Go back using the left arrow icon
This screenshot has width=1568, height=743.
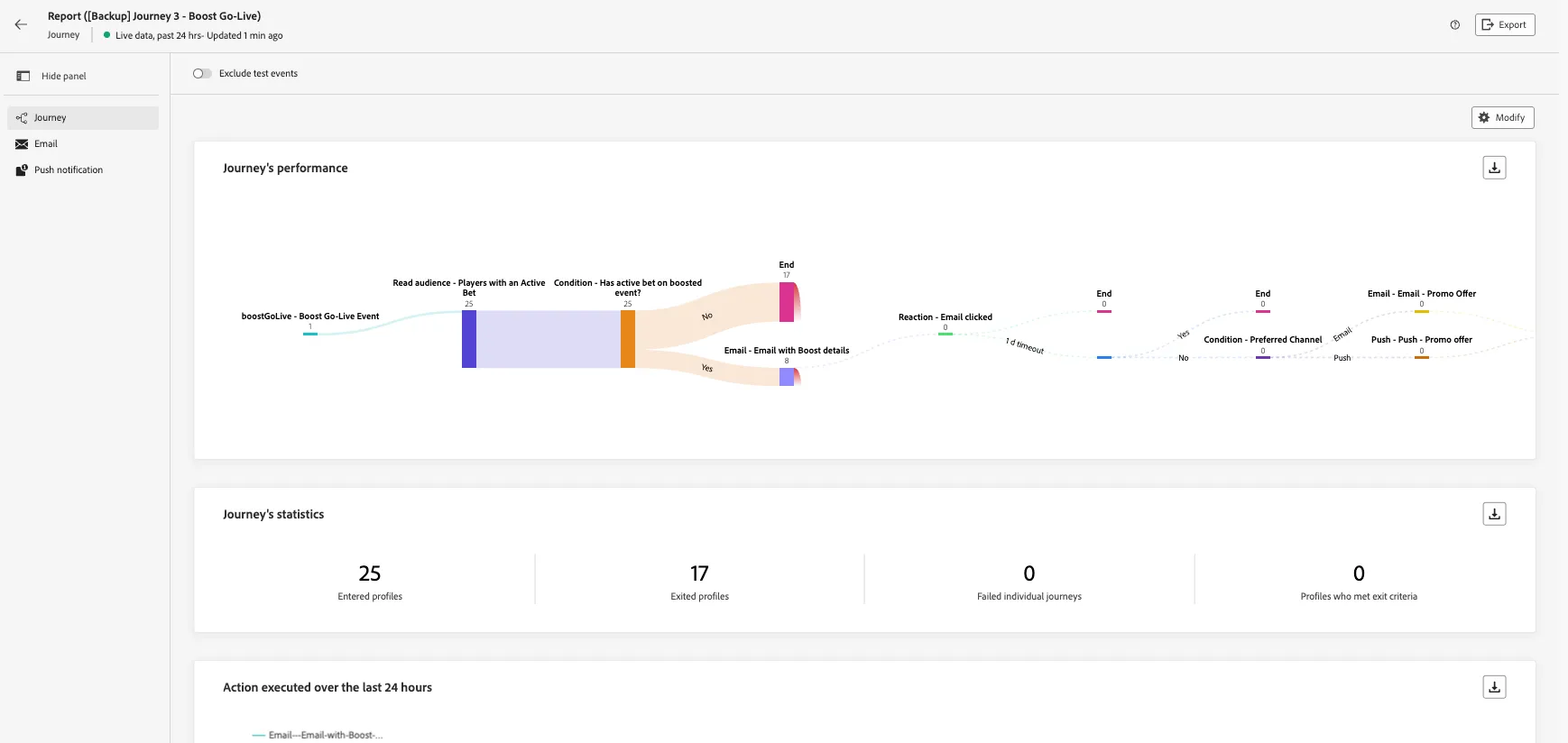pos(21,24)
